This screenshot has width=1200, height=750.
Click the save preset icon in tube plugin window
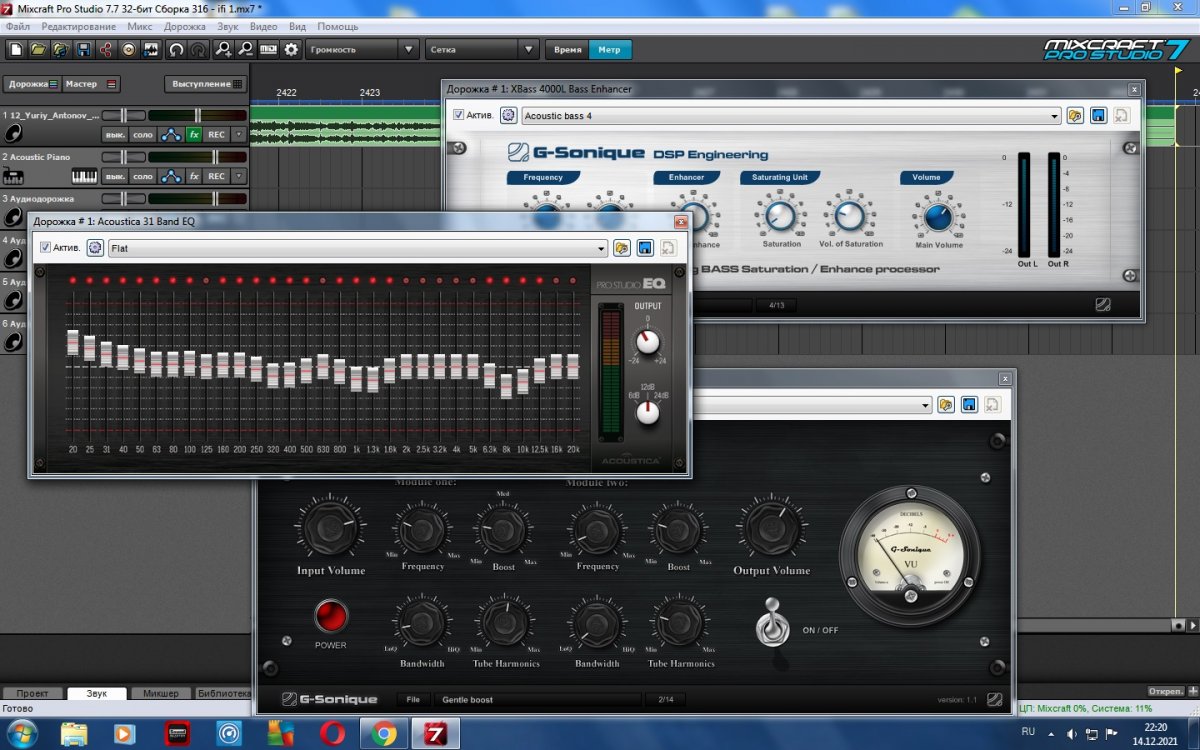coord(969,405)
